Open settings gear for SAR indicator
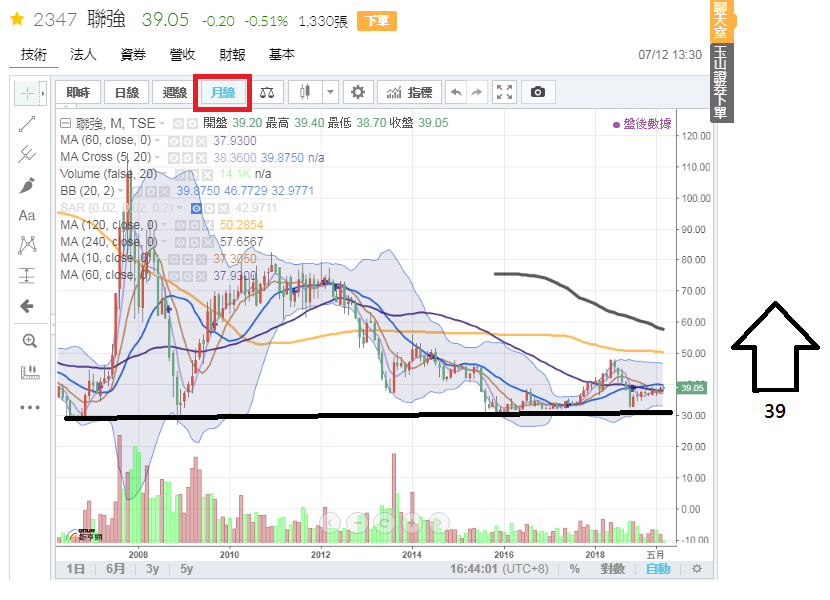The width and height of the screenshot is (830, 600). [210, 209]
